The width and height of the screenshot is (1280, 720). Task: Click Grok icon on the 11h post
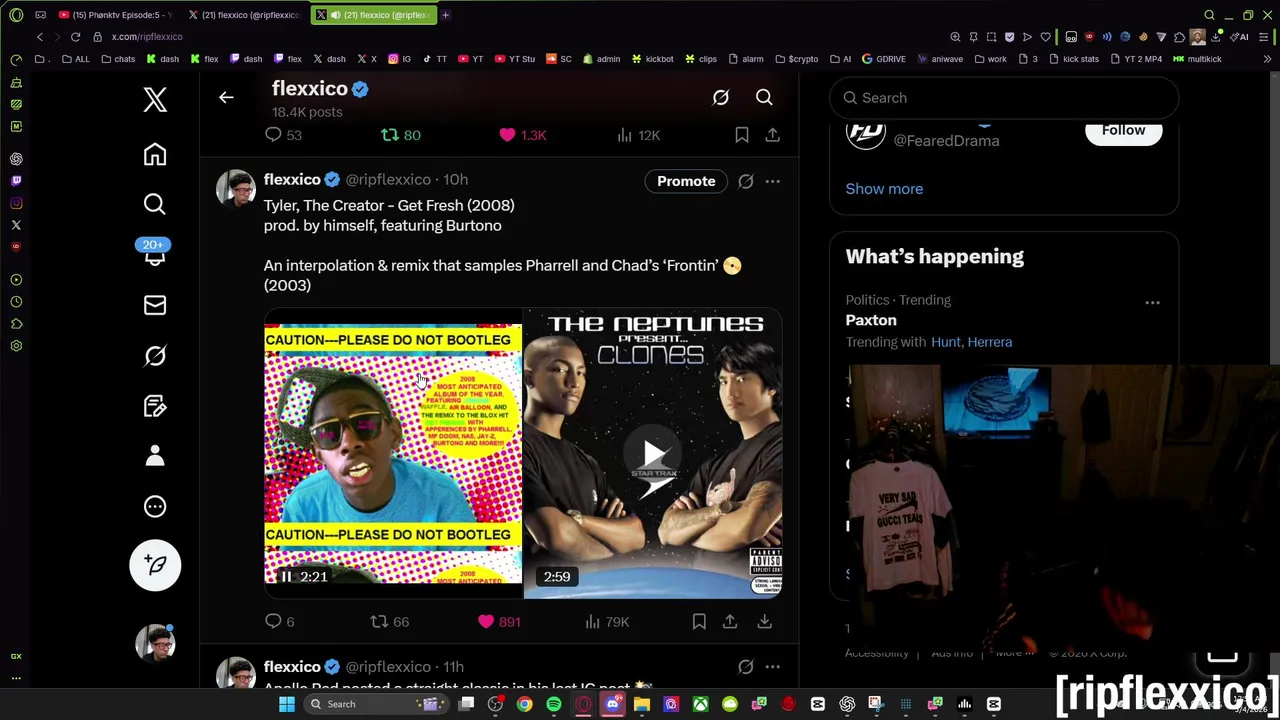tap(746, 667)
